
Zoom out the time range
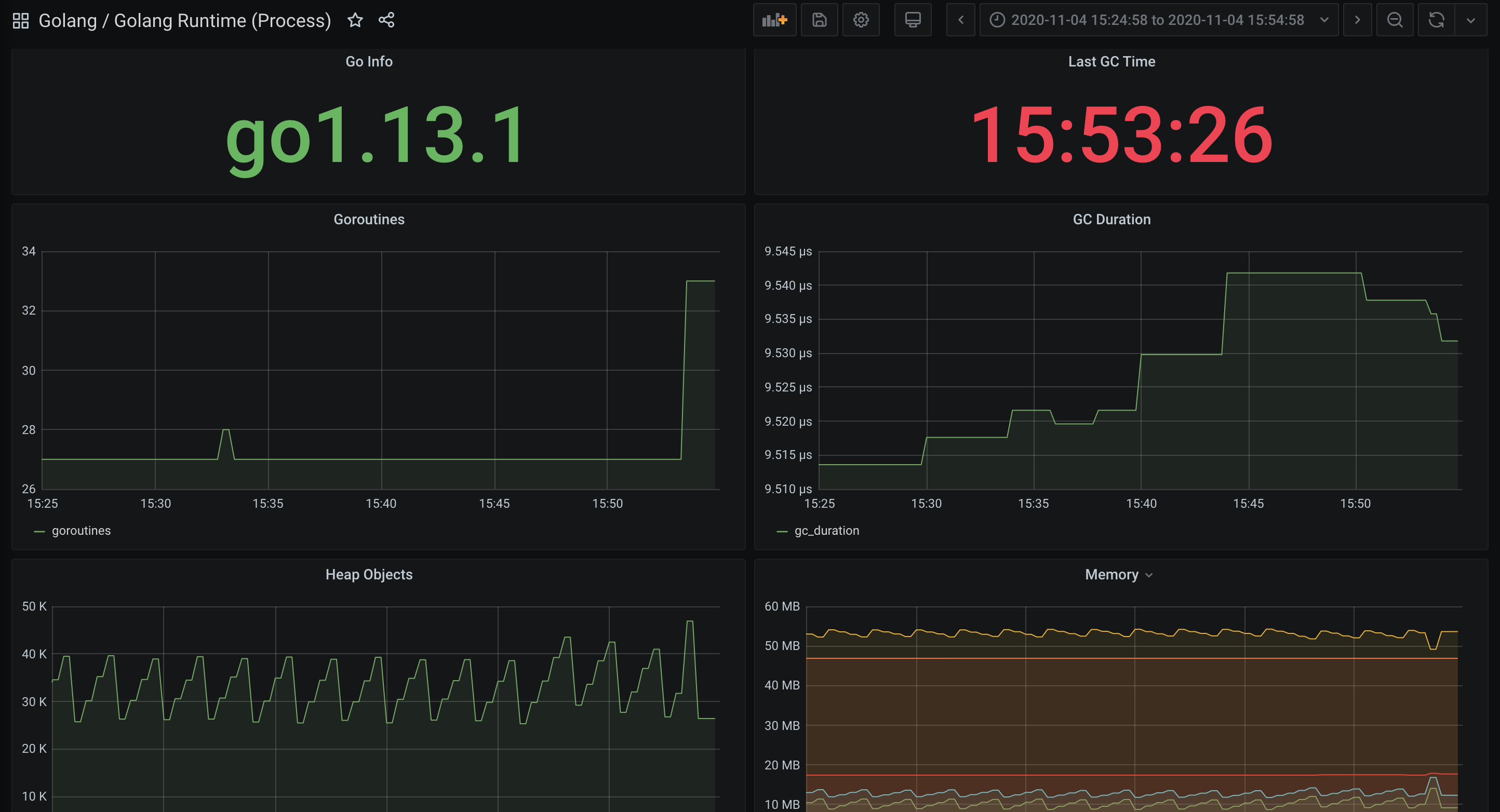[x=1394, y=20]
